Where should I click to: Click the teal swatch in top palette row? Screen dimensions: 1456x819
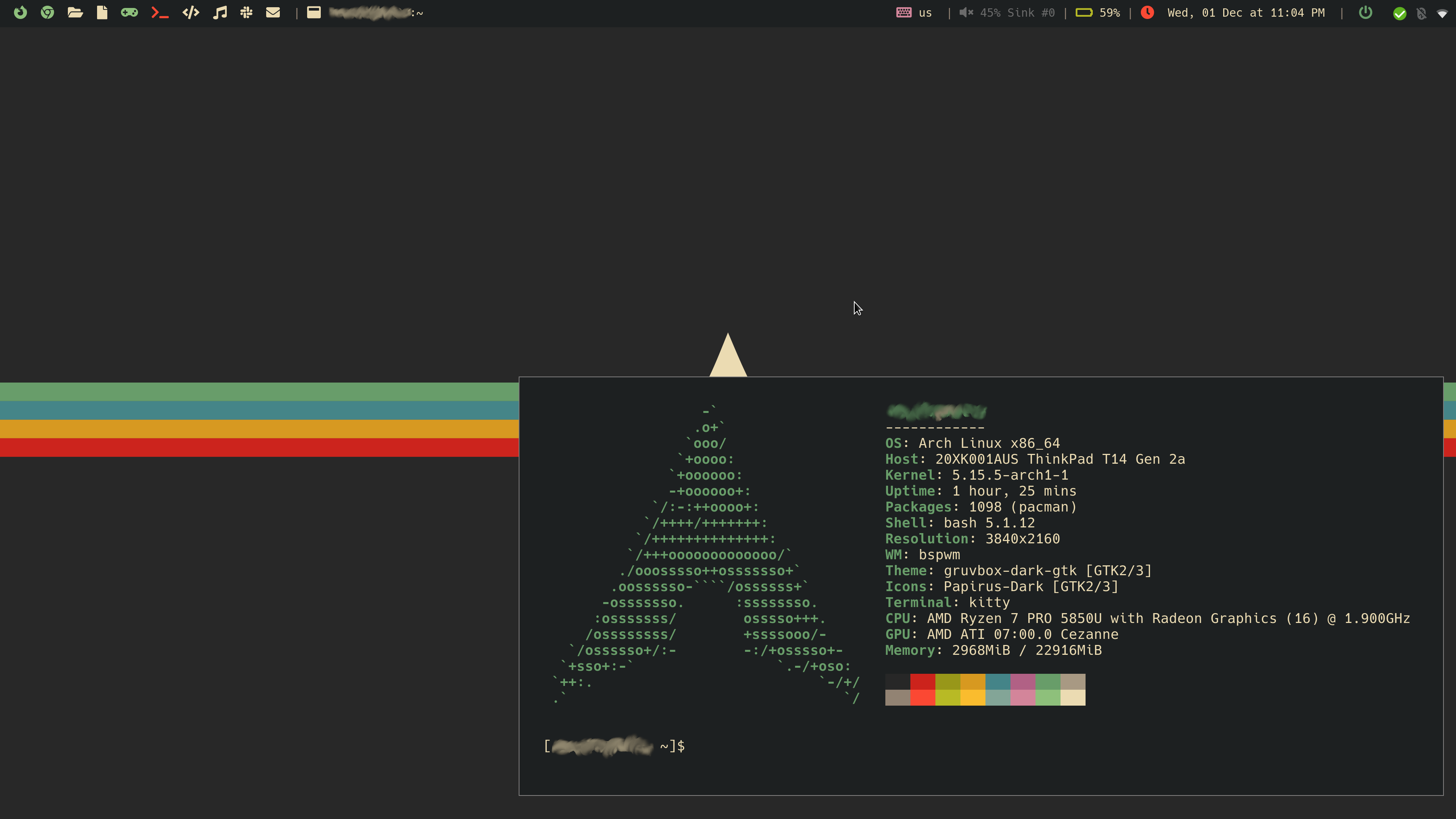[x=998, y=682]
